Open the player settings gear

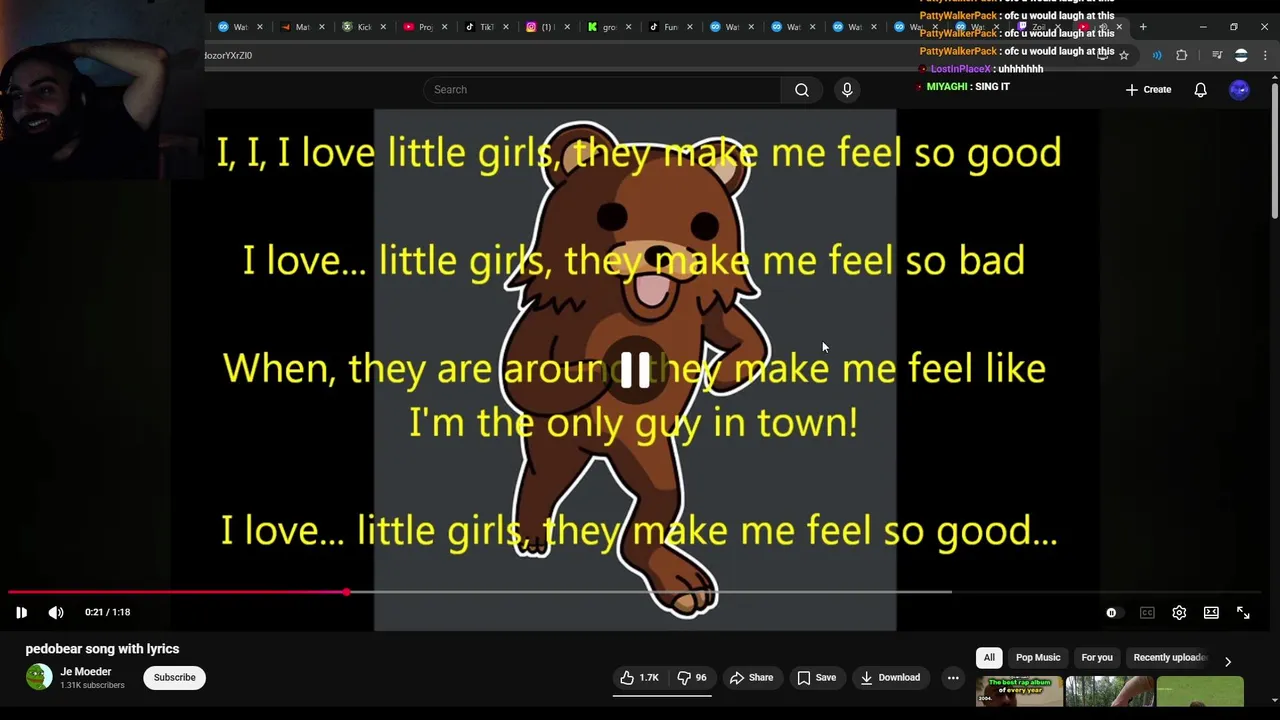[x=1179, y=613]
